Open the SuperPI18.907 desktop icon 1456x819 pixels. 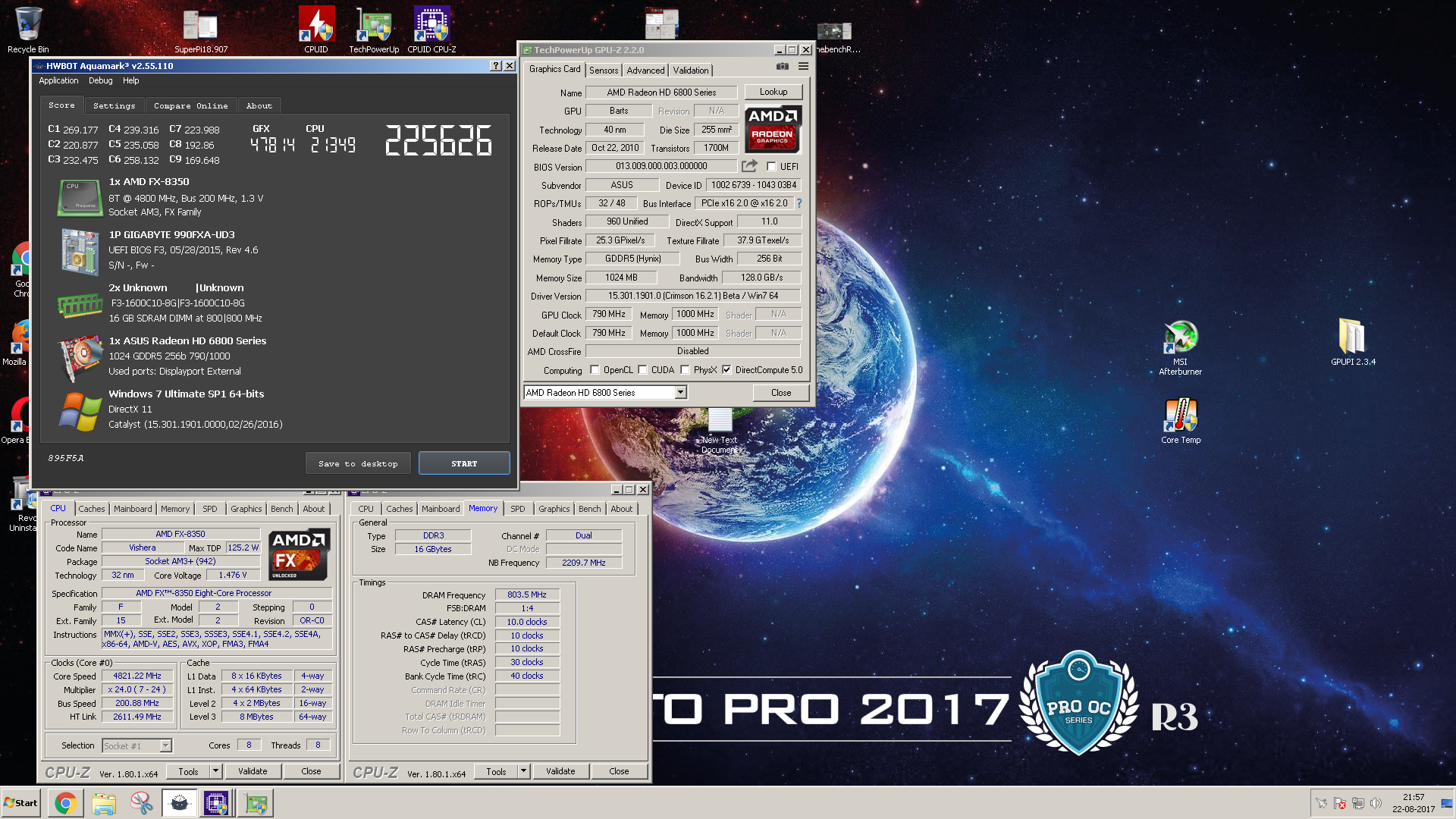tap(201, 31)
